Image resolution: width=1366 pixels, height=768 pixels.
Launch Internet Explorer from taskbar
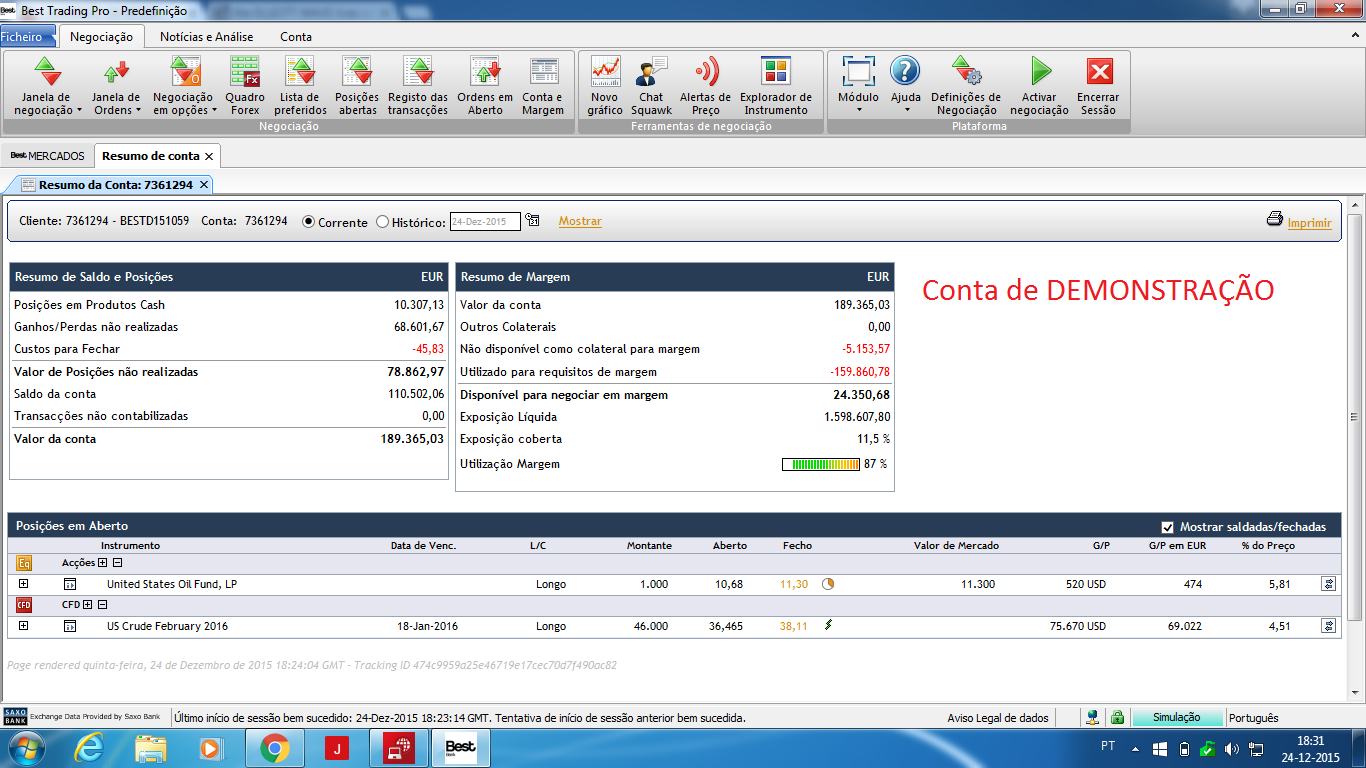[89, 747]
